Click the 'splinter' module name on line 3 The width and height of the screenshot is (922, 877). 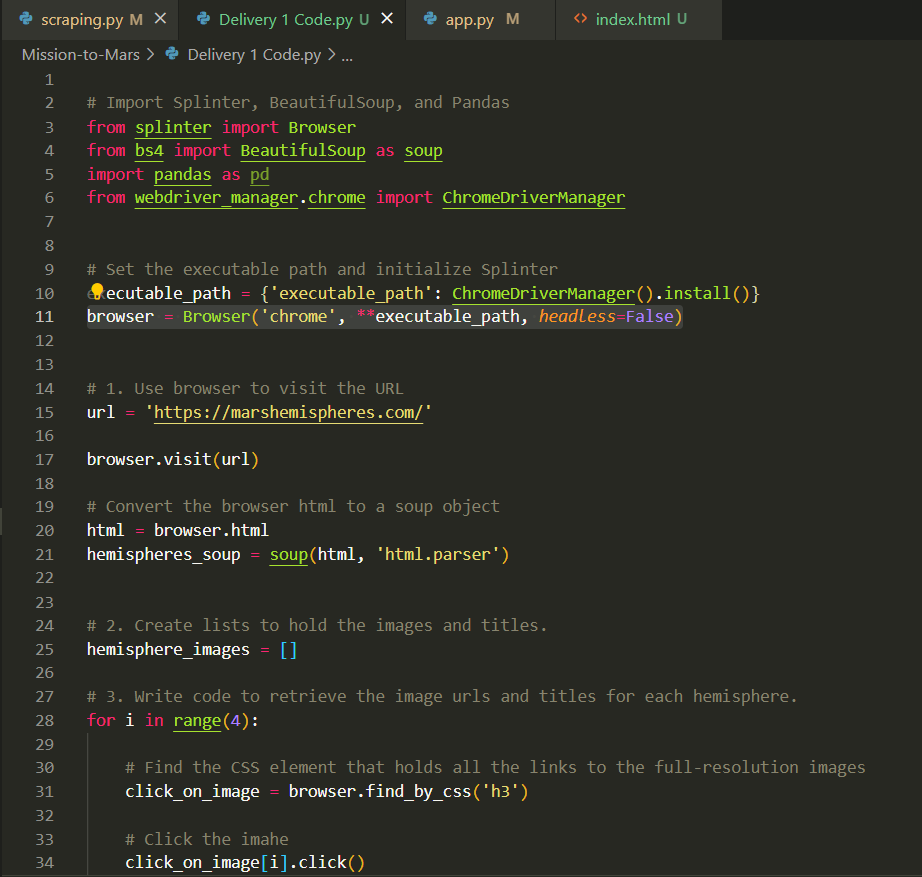(173, 127)
